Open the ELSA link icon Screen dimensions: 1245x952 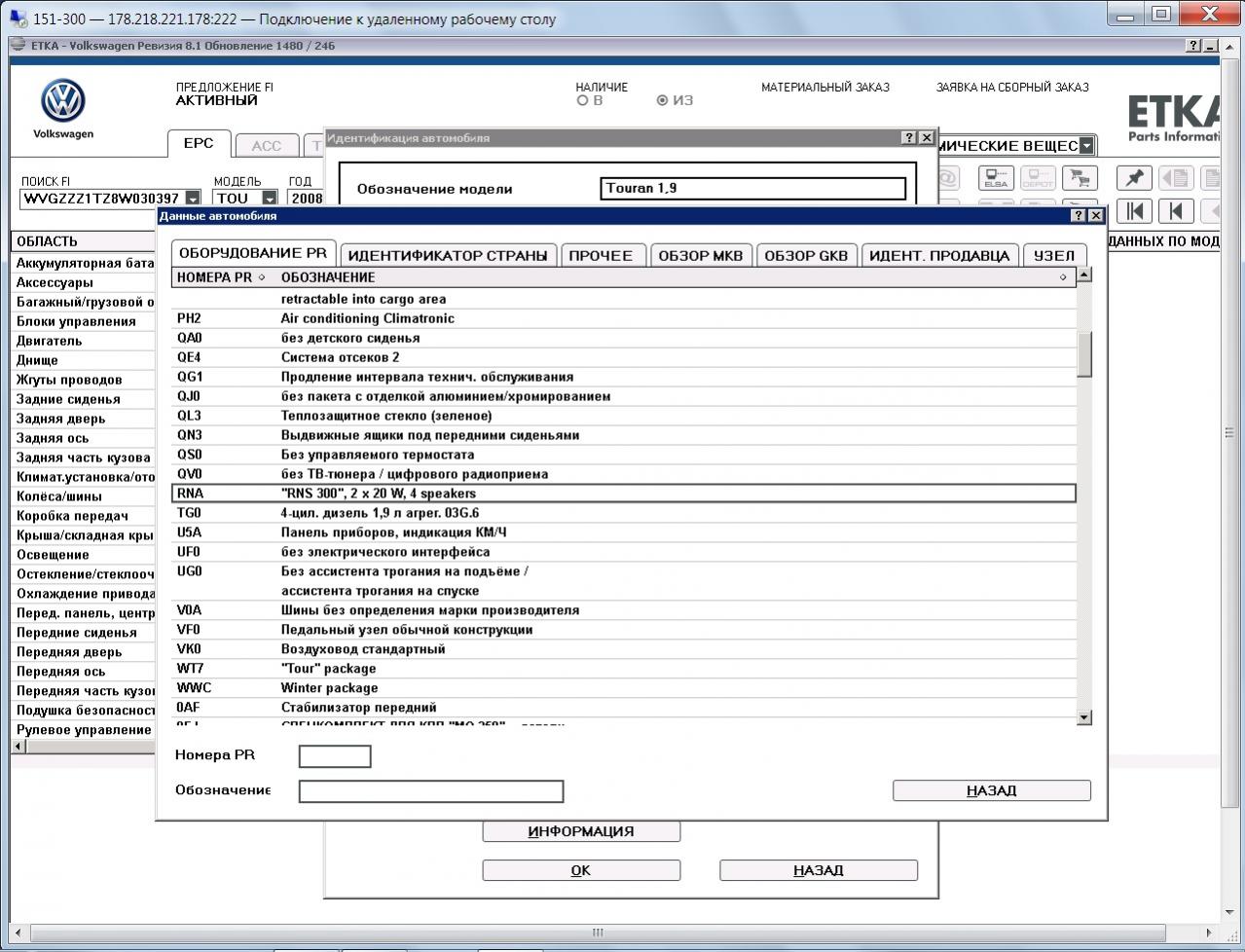[x=996, y=178]
